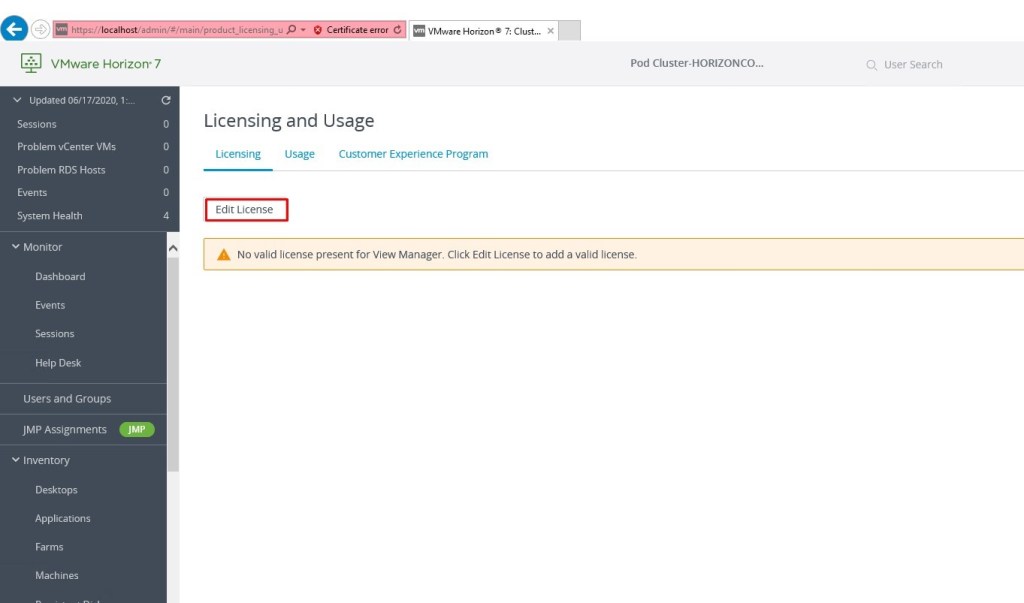Click the VMware Horizon 7 logo icon

click(31, 64)
